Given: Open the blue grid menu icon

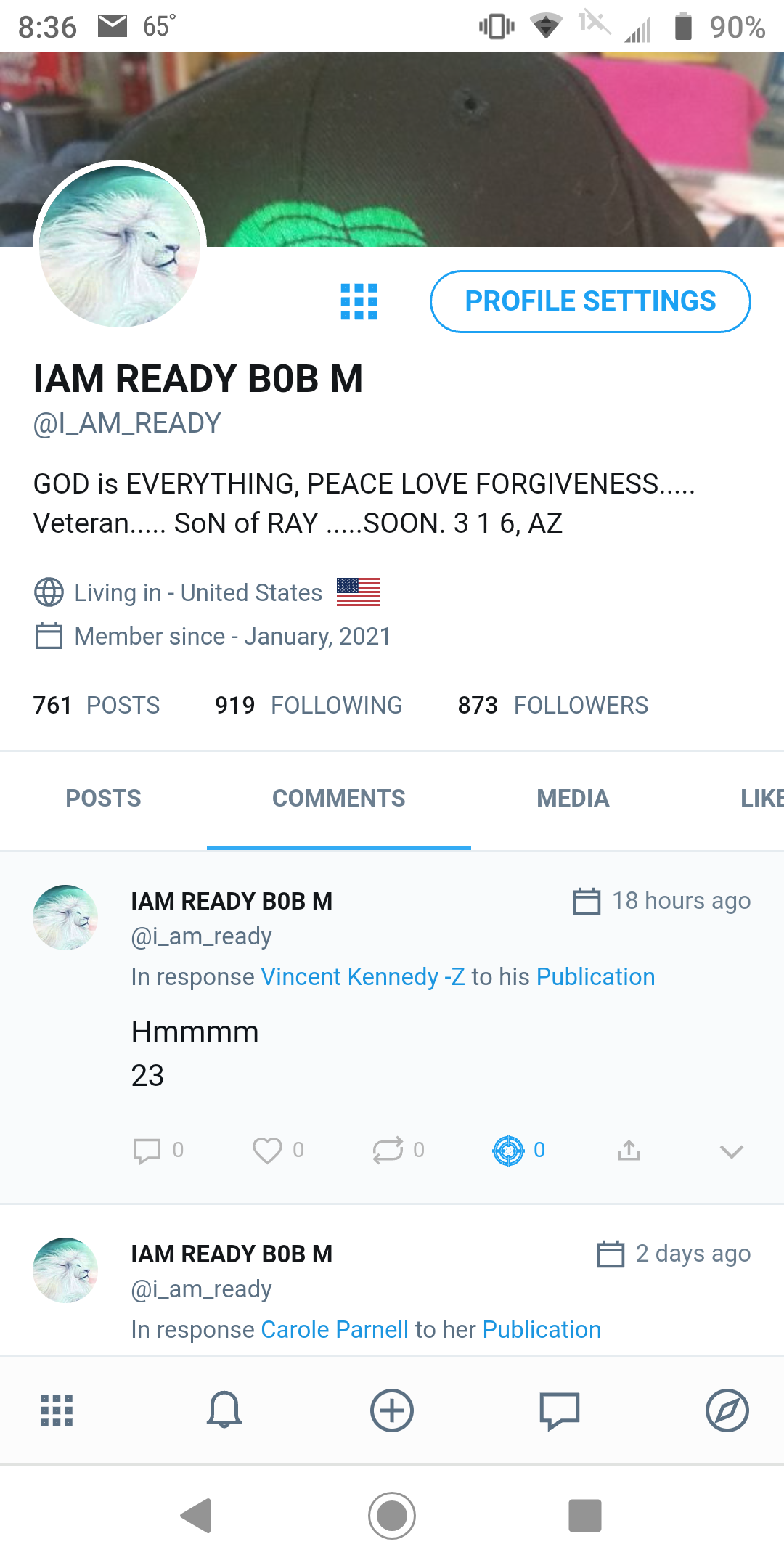Looking at the screenshot, I should pyautogui.click(x=359, y=301).
